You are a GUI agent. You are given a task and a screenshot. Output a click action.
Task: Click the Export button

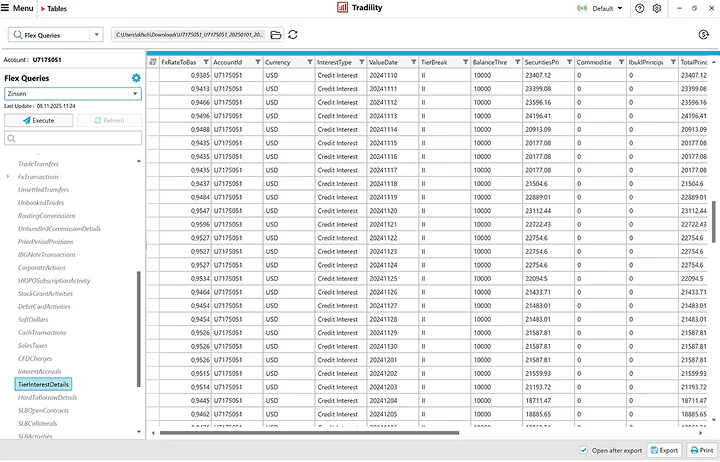pos(664,450)
